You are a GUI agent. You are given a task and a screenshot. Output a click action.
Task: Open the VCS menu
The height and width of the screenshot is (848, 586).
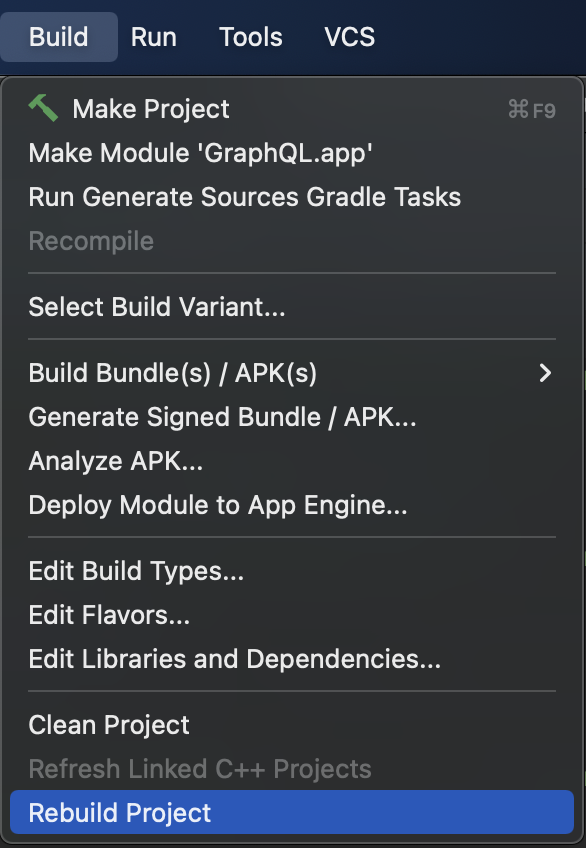pyautogui.click(x=349, y=37)
